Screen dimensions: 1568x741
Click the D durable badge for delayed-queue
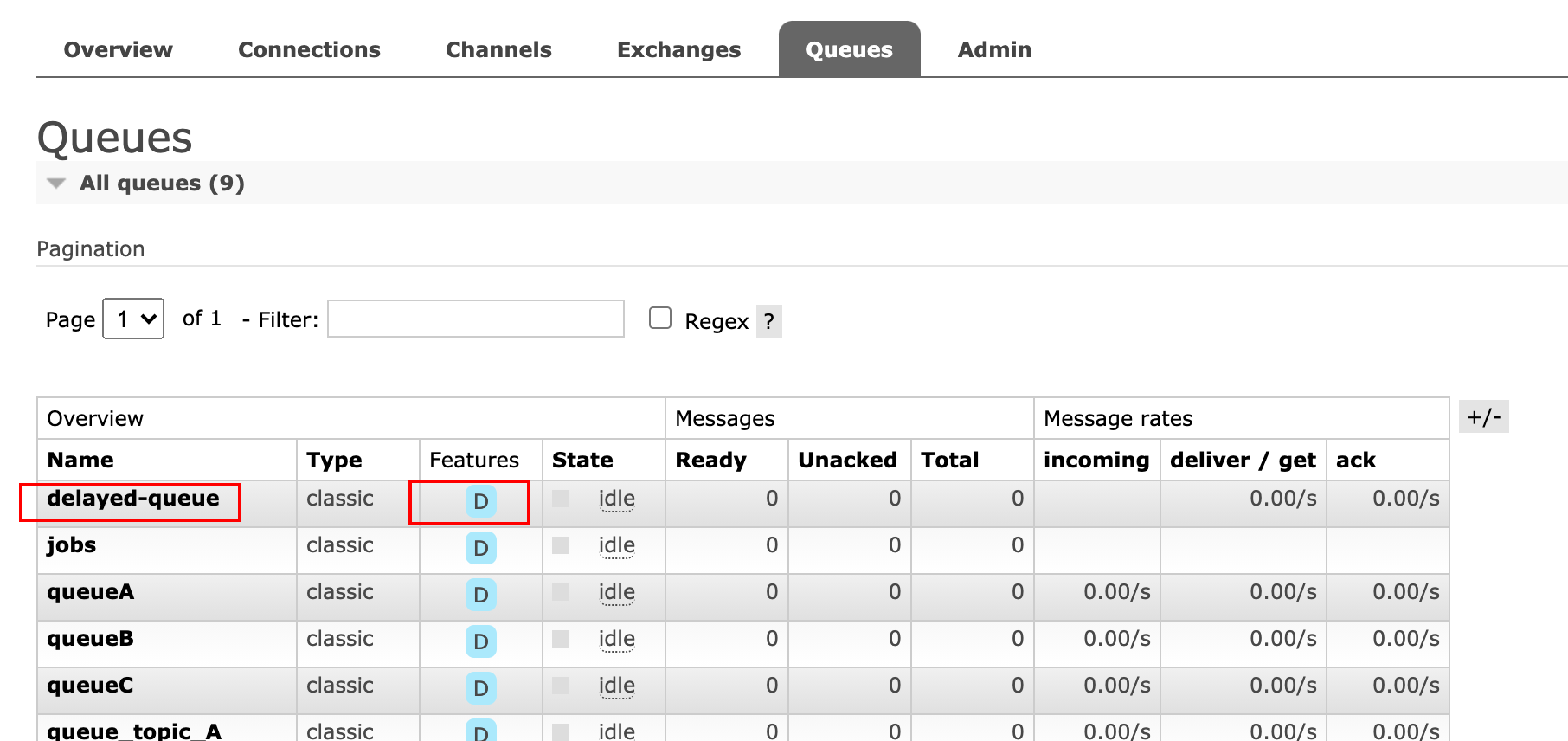click(x=480, y=502)
